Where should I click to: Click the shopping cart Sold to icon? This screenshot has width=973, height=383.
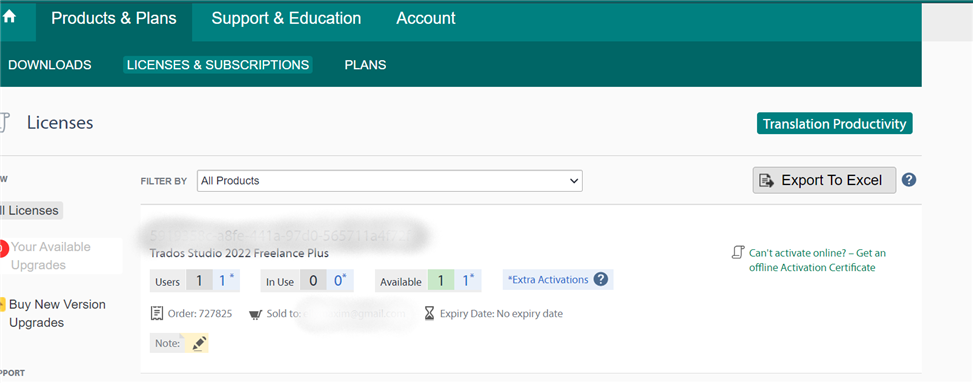(255, 314)
